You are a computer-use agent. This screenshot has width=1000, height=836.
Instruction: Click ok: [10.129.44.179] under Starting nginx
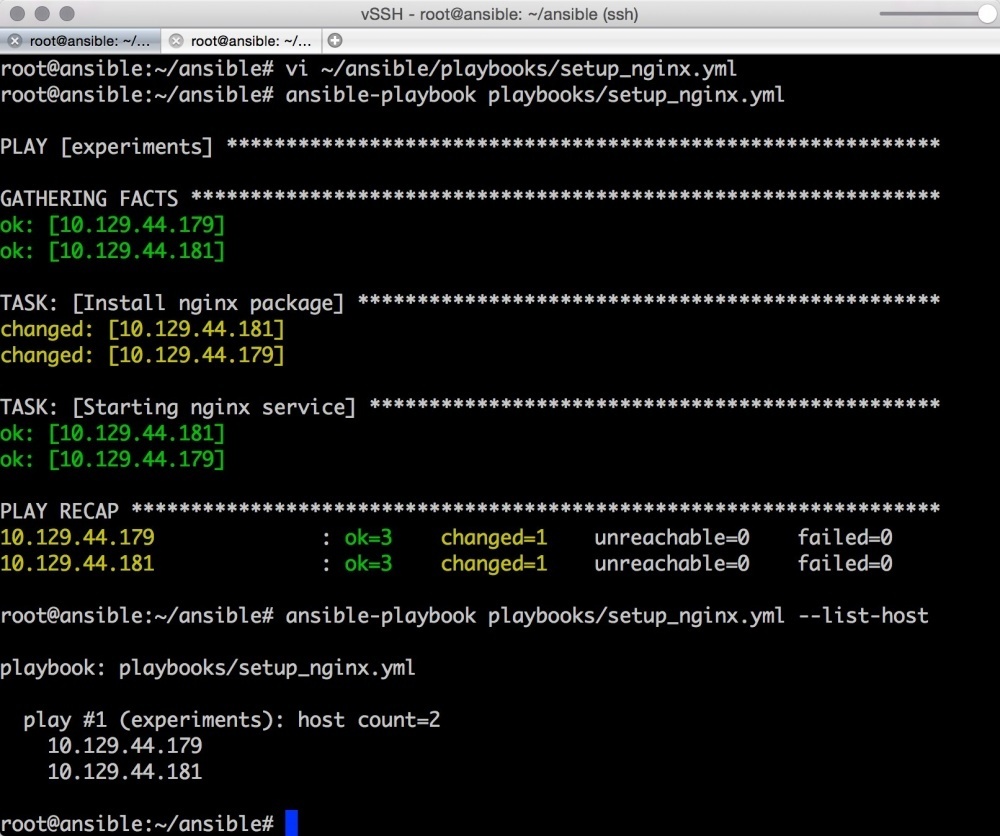point(112,459)
